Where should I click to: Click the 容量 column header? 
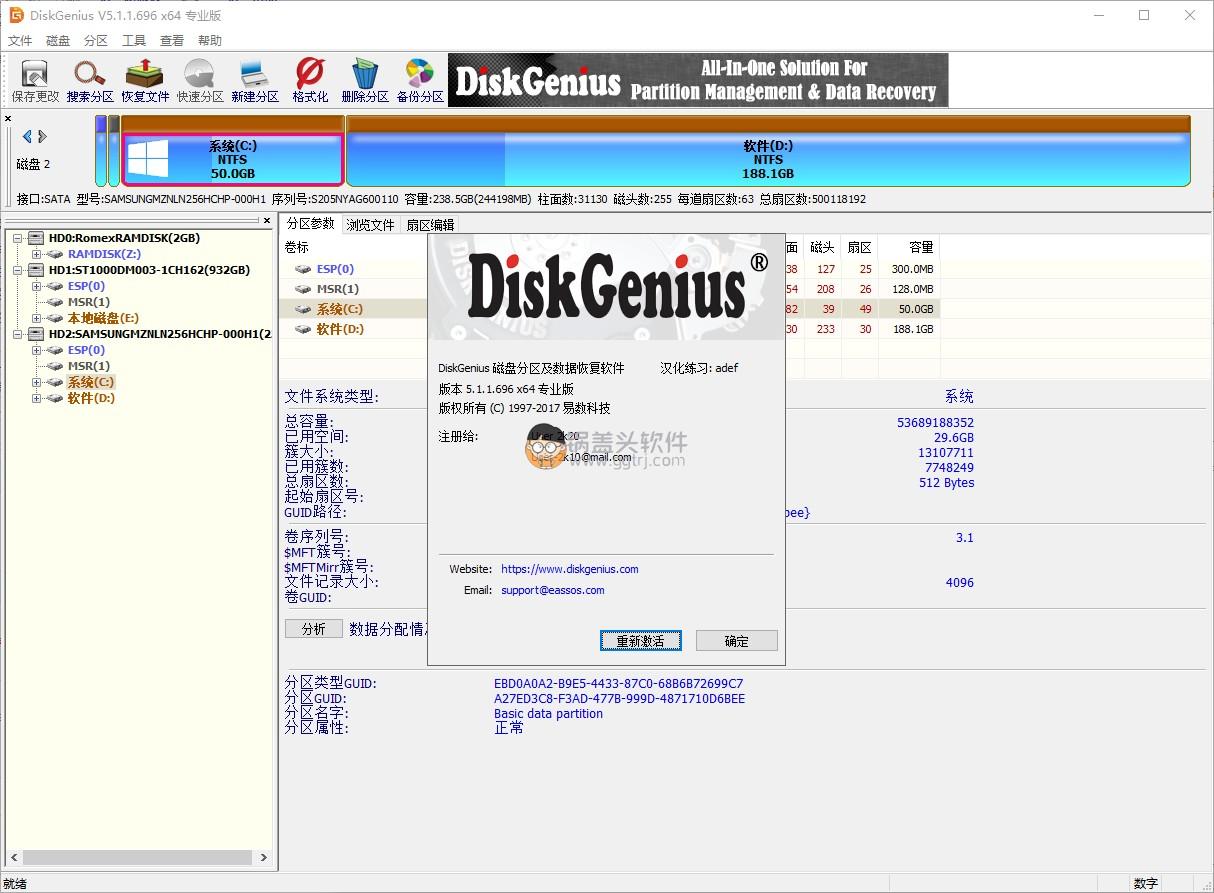coord(909,247)
